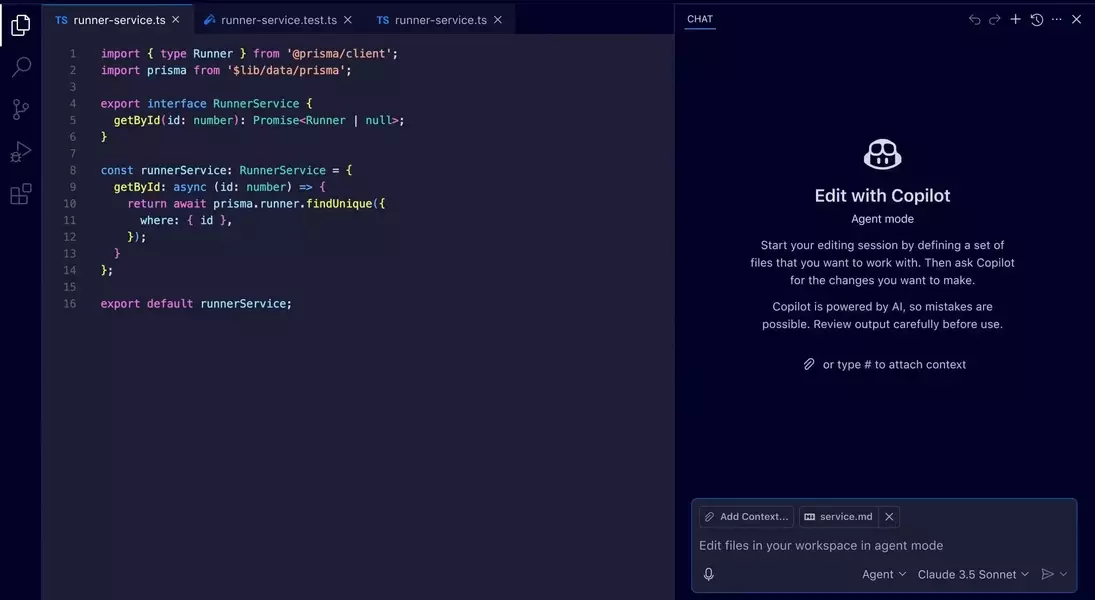This screenshot has height=600, width=1095.
Task: Click the send message arrow button
Action: click(1047, 574)
